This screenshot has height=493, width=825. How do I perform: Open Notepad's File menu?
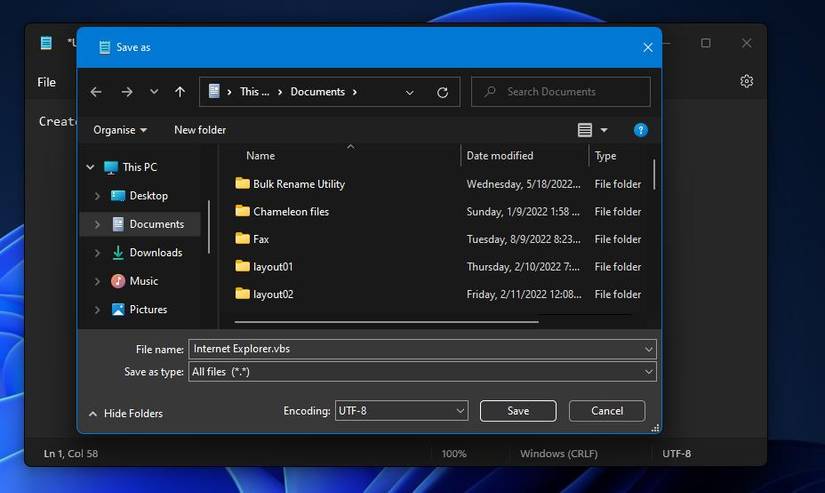[46, 82]
